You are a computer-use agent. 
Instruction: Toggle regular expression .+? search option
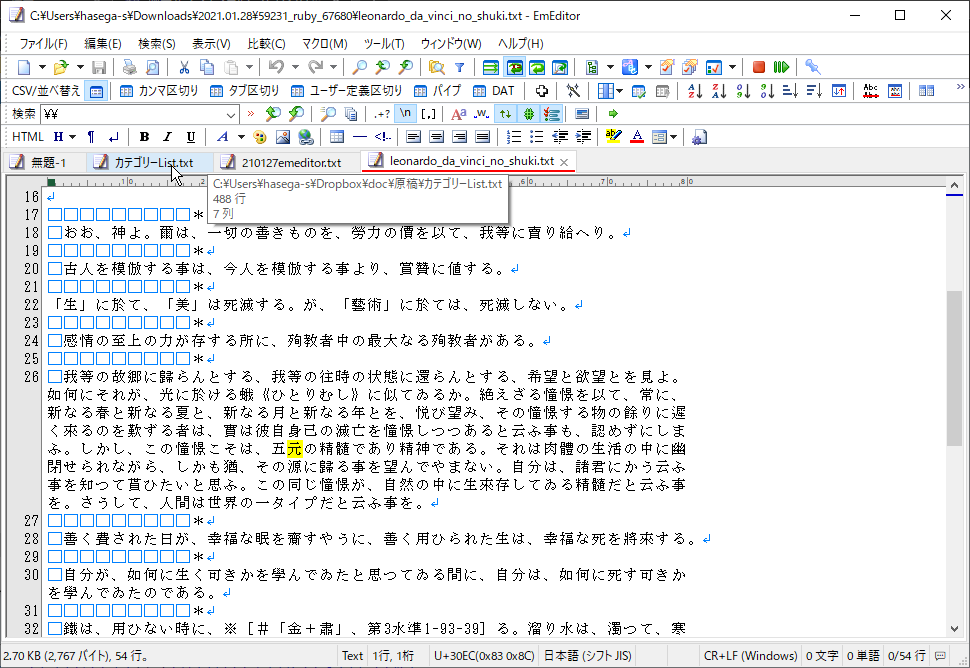tap(382, 114)
